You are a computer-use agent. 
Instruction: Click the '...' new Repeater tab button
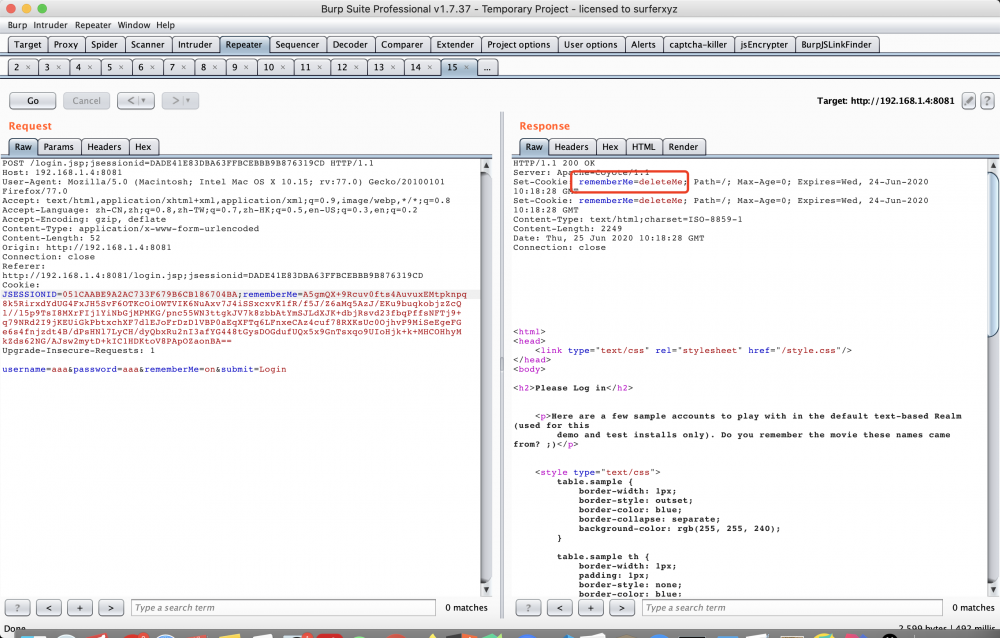pos(486,68)
